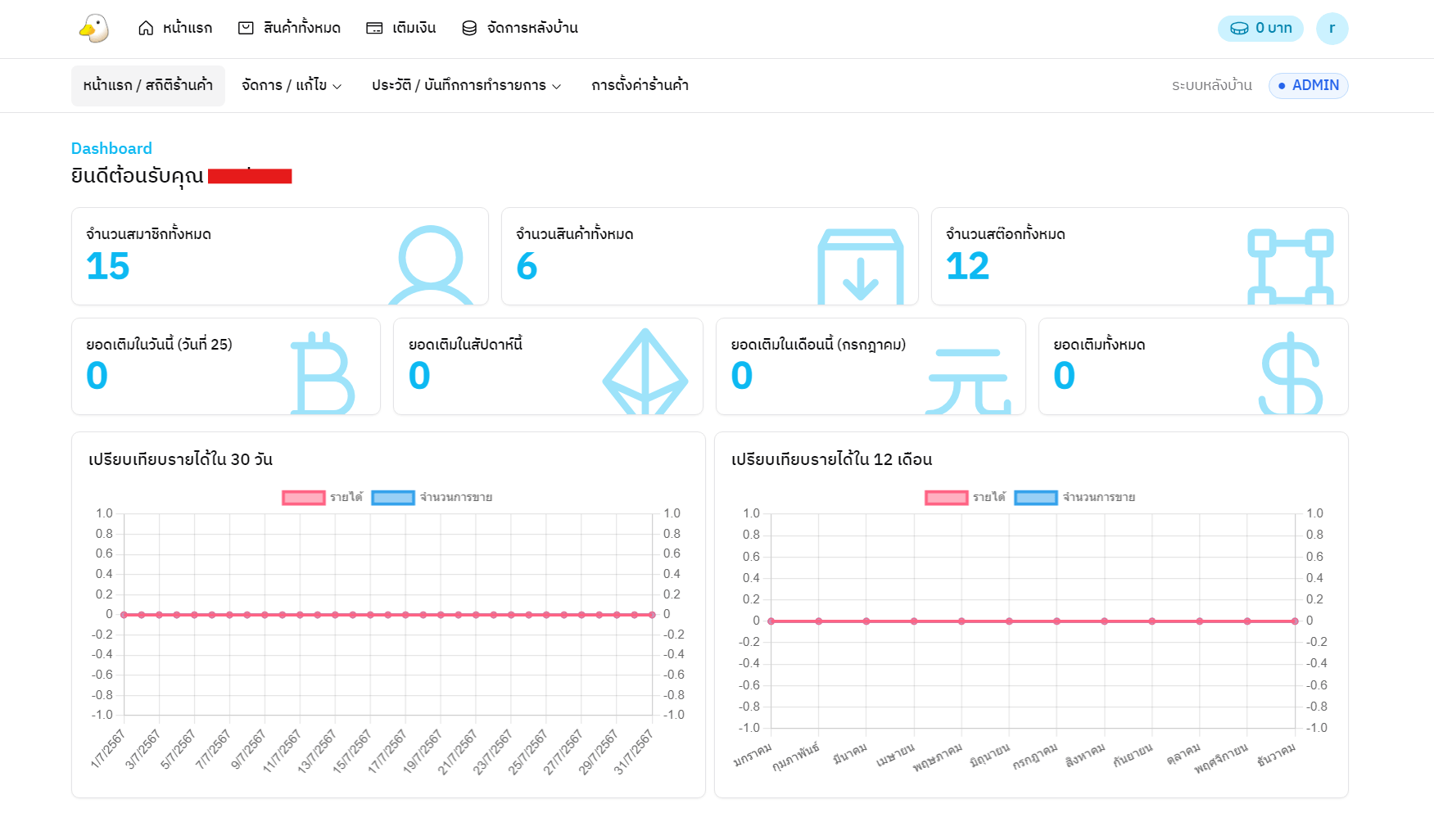Select หน้าแรก / สถิติร้านค้า tab
Viewport: 1434px width, 840px height.
point(148,86)
